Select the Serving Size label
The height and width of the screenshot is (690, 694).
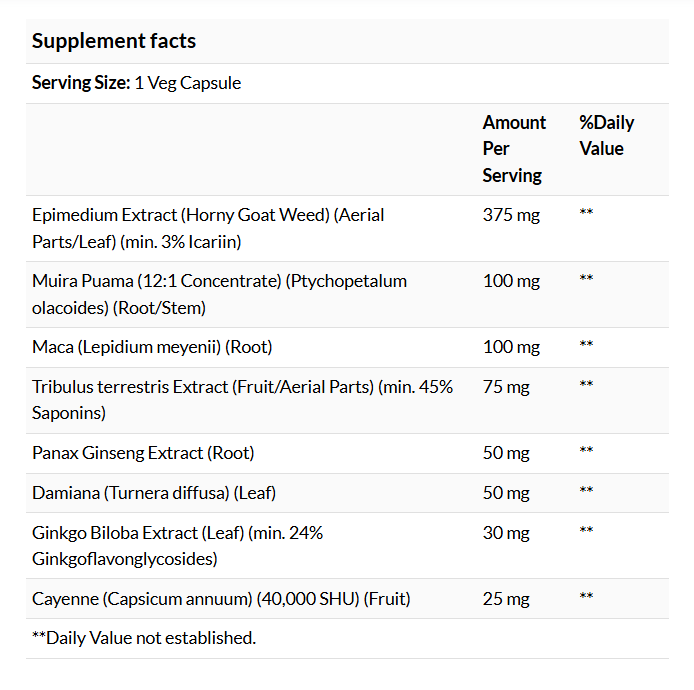coord(81,83)
